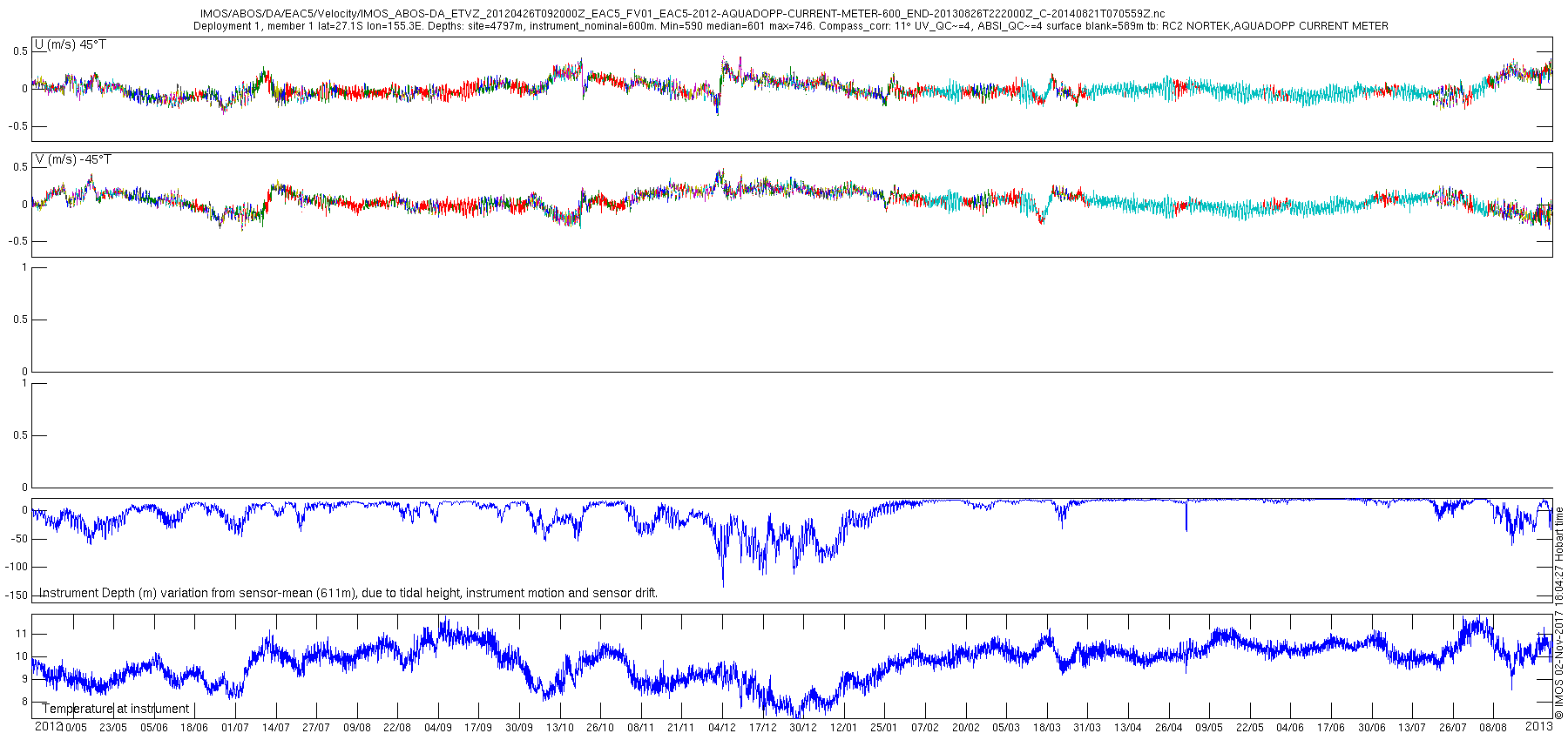
Task: Click the '13/04' date tick label
Action: point(1128,728)
